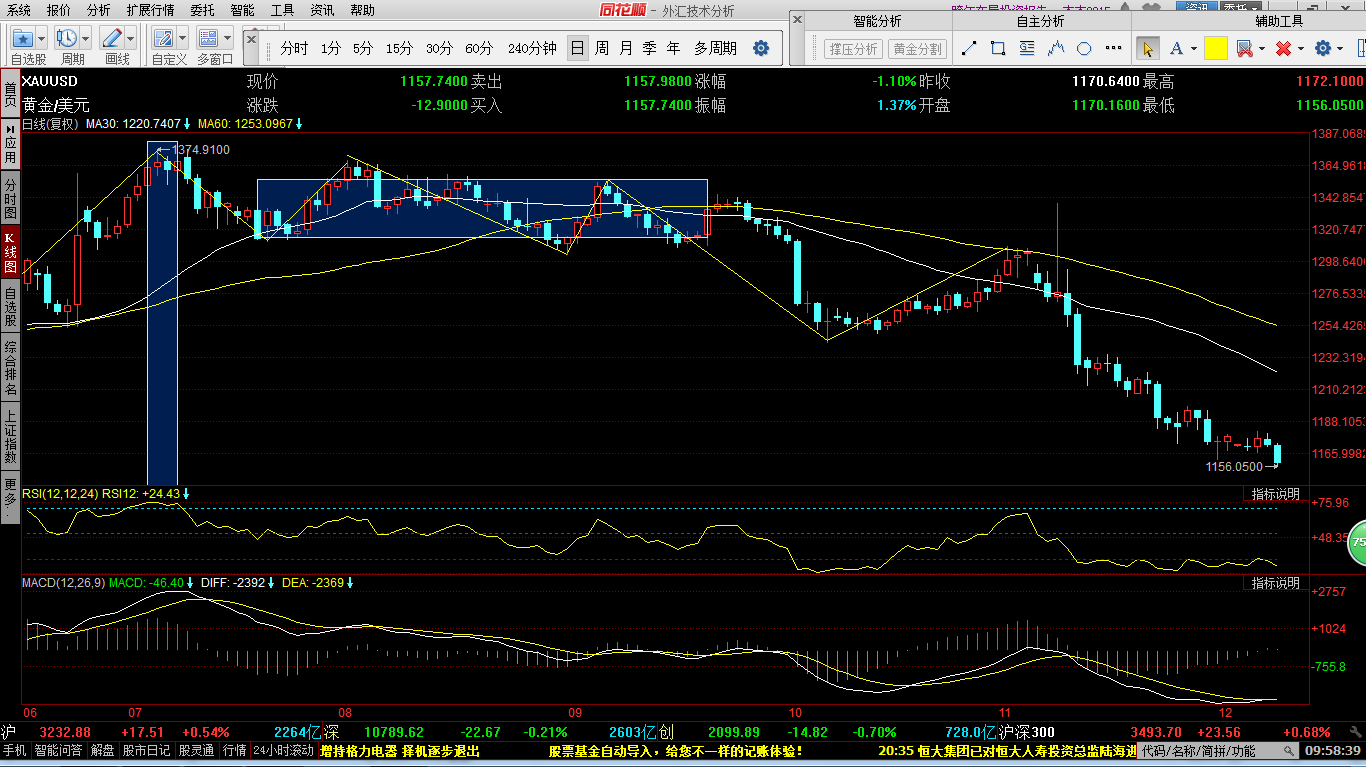Viewport: 1366px width, 767px height.
Task: Close the analysis drawing toolbar
Action: click(796, 19)
